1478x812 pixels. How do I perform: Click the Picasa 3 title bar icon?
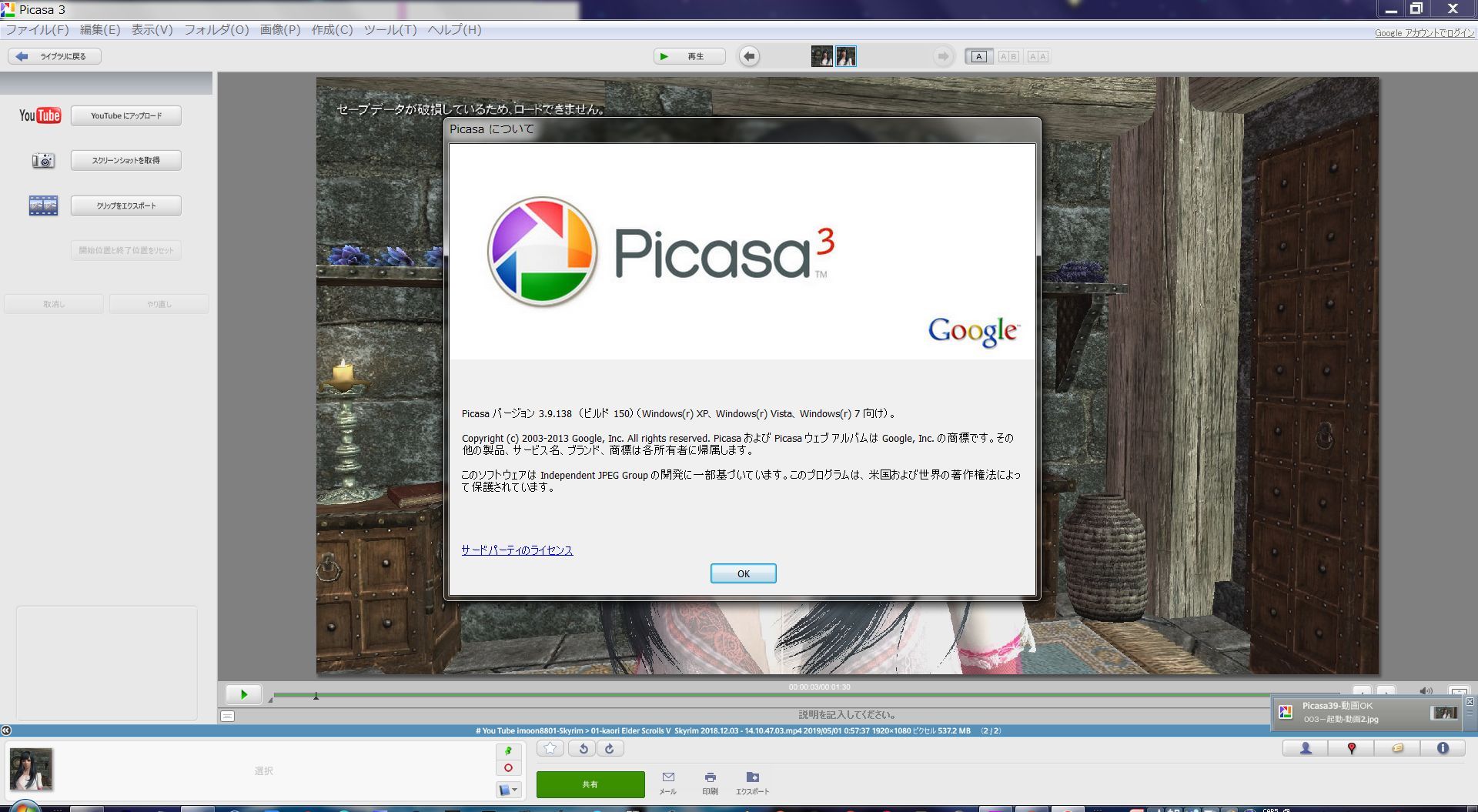click(8, 9)
